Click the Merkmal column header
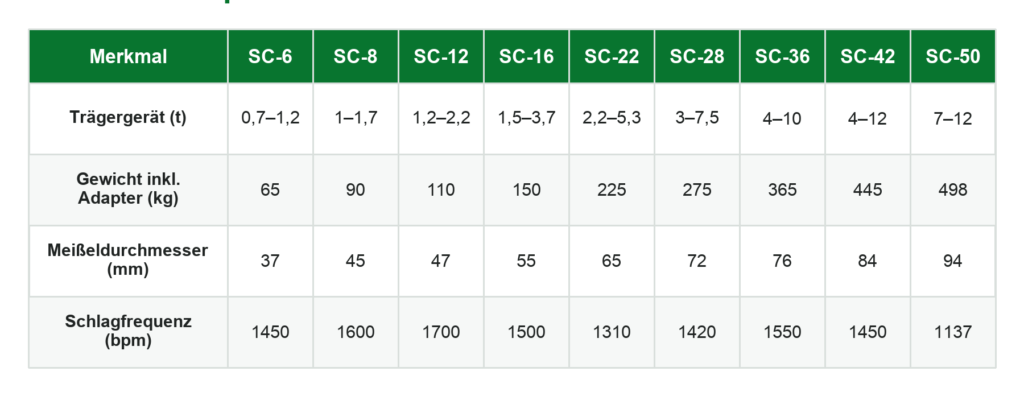Screen dimensions: 1024x396 coord(128,56)
